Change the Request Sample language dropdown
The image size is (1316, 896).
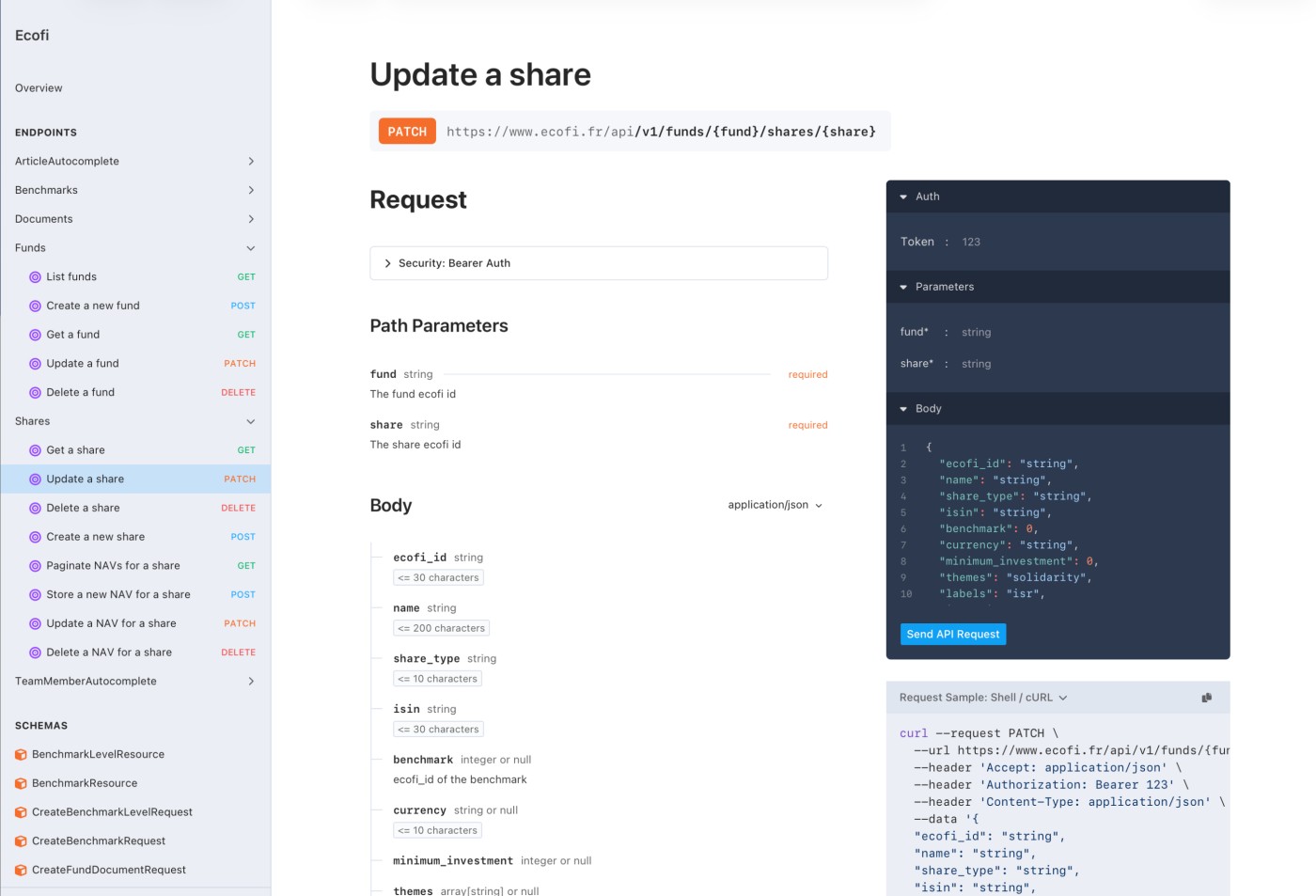pos(982,698)
